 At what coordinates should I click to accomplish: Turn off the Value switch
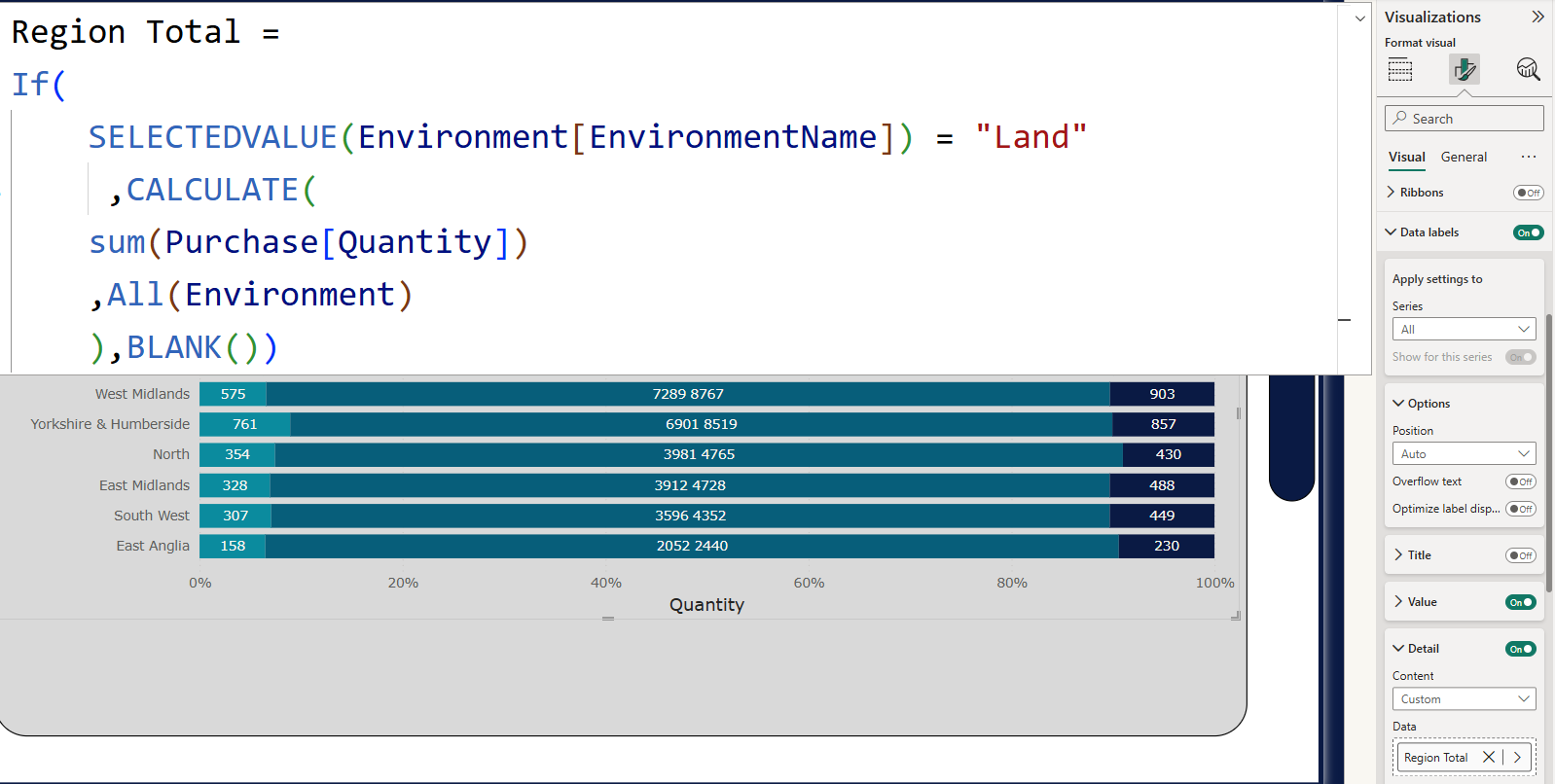[1521, 602]
